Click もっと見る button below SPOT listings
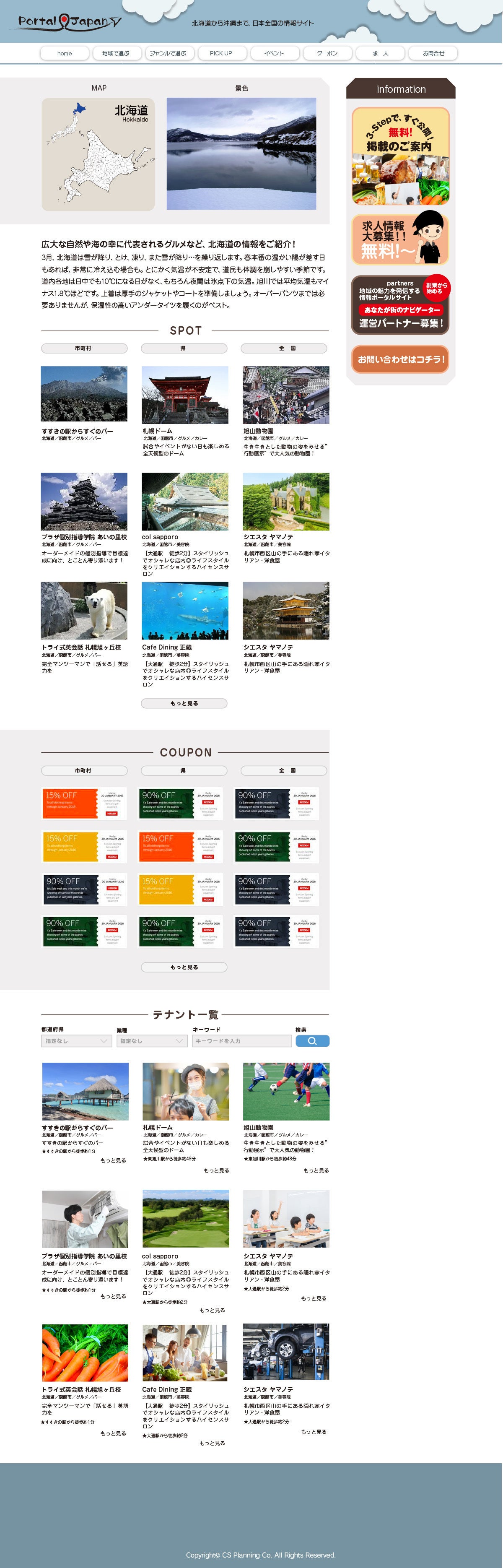Screen dimensions: 503x1568 pos(184,703)
